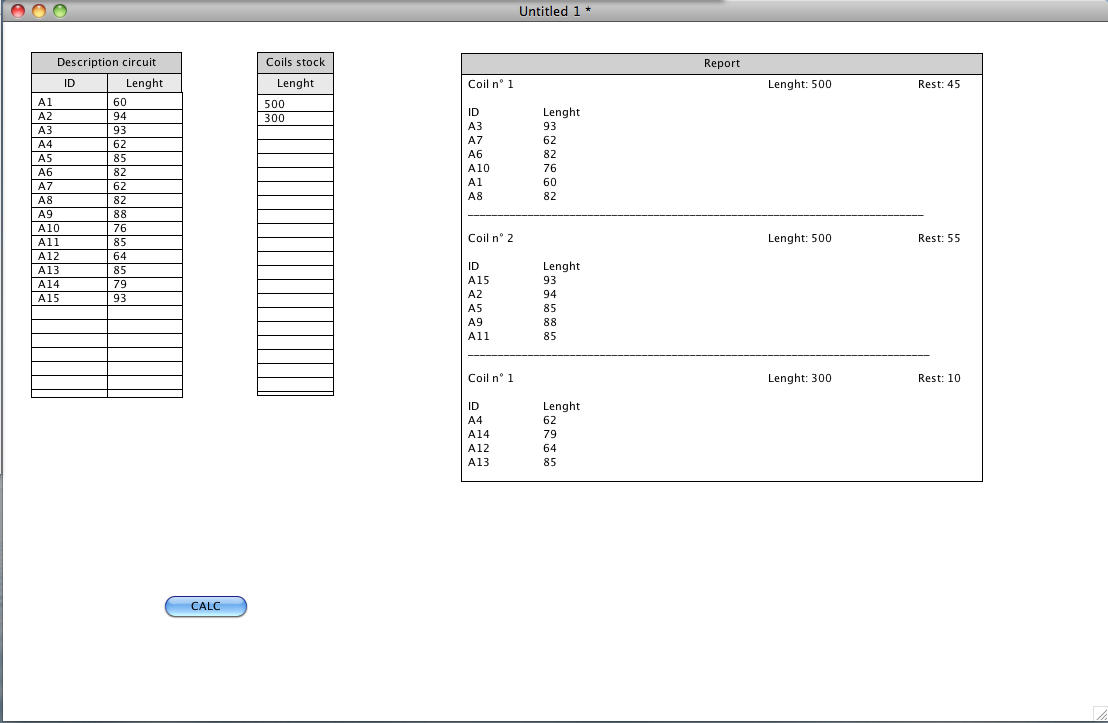Click the ID column header in Description circuit

[69, 83]
